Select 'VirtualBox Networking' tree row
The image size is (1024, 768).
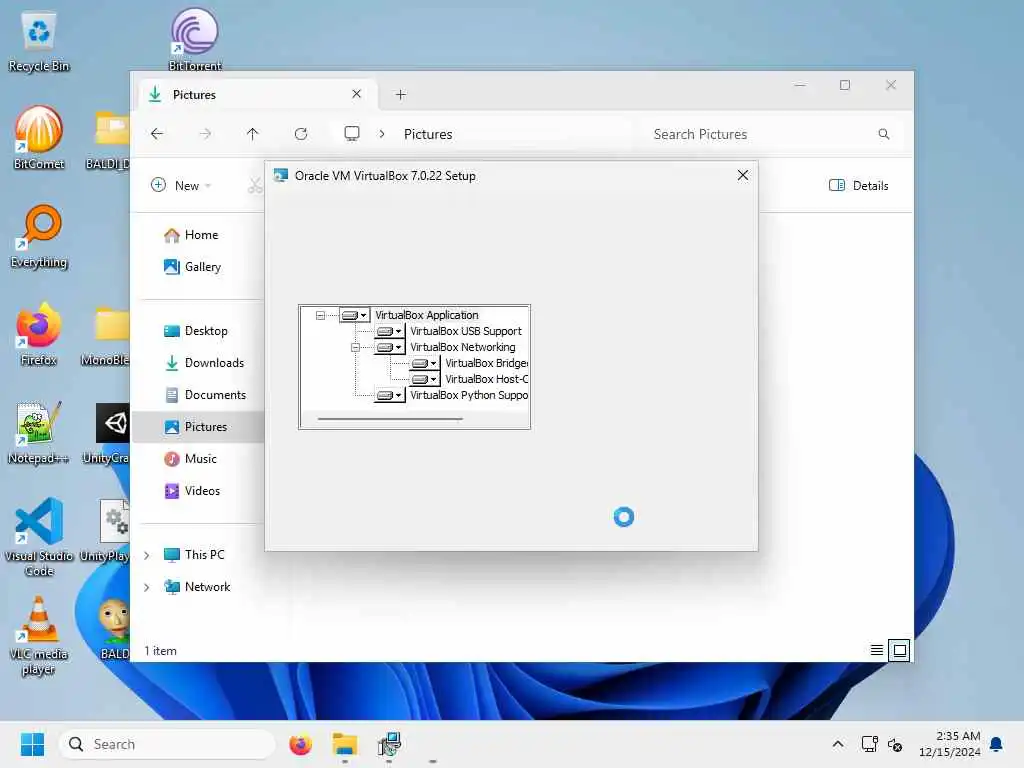(x=462, y=347)
